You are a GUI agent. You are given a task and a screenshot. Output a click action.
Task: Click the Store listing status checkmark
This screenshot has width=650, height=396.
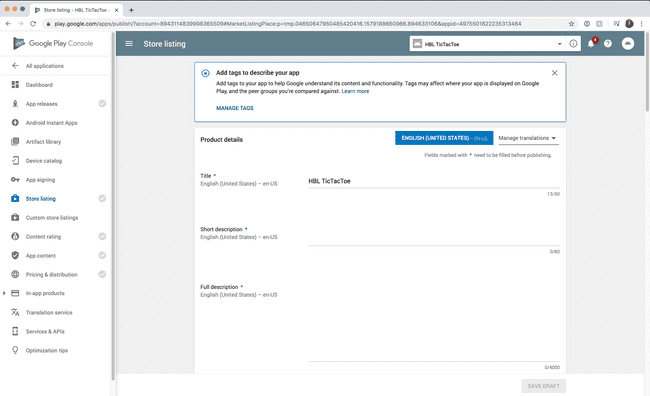102,198
